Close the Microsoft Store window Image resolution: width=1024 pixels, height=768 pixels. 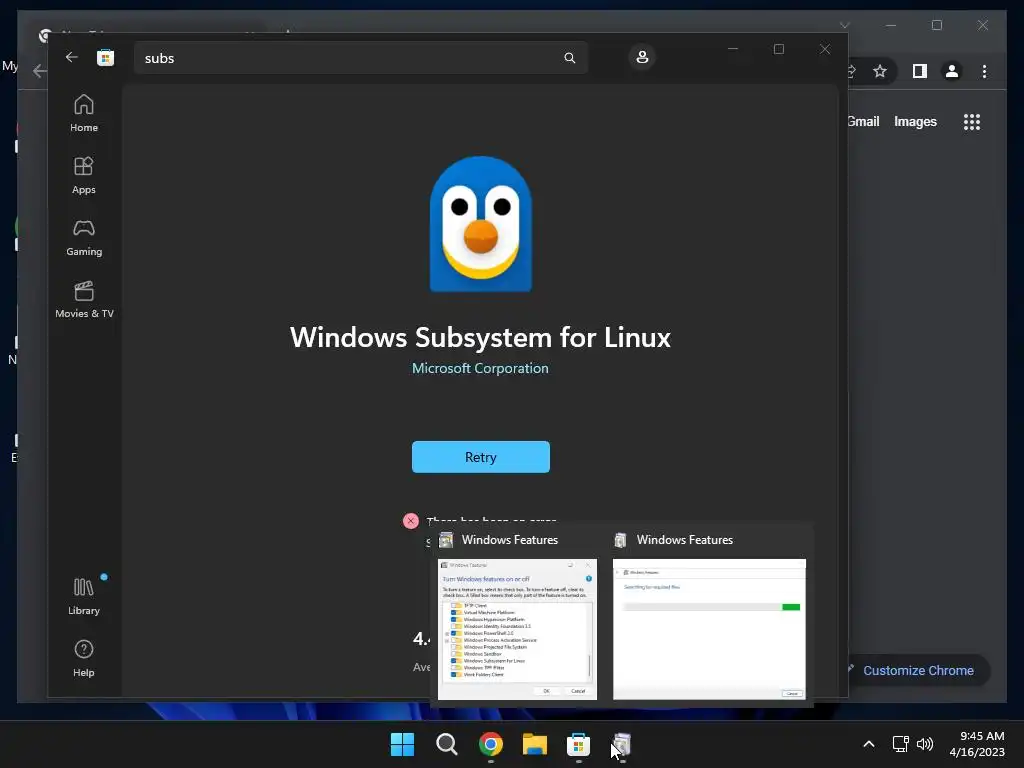pyautogui.click(x=825, y=49)
